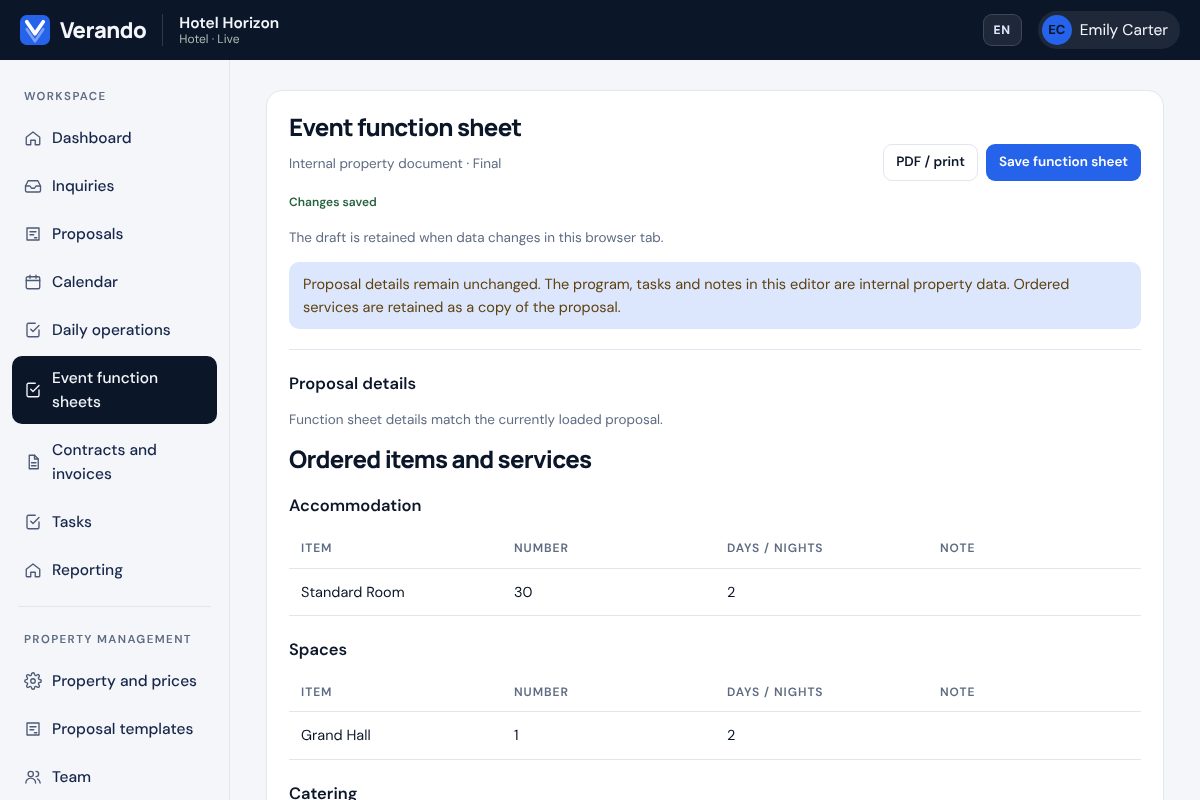Click the Standard Room item cell

pyautogui.click(x=353, y=592)
